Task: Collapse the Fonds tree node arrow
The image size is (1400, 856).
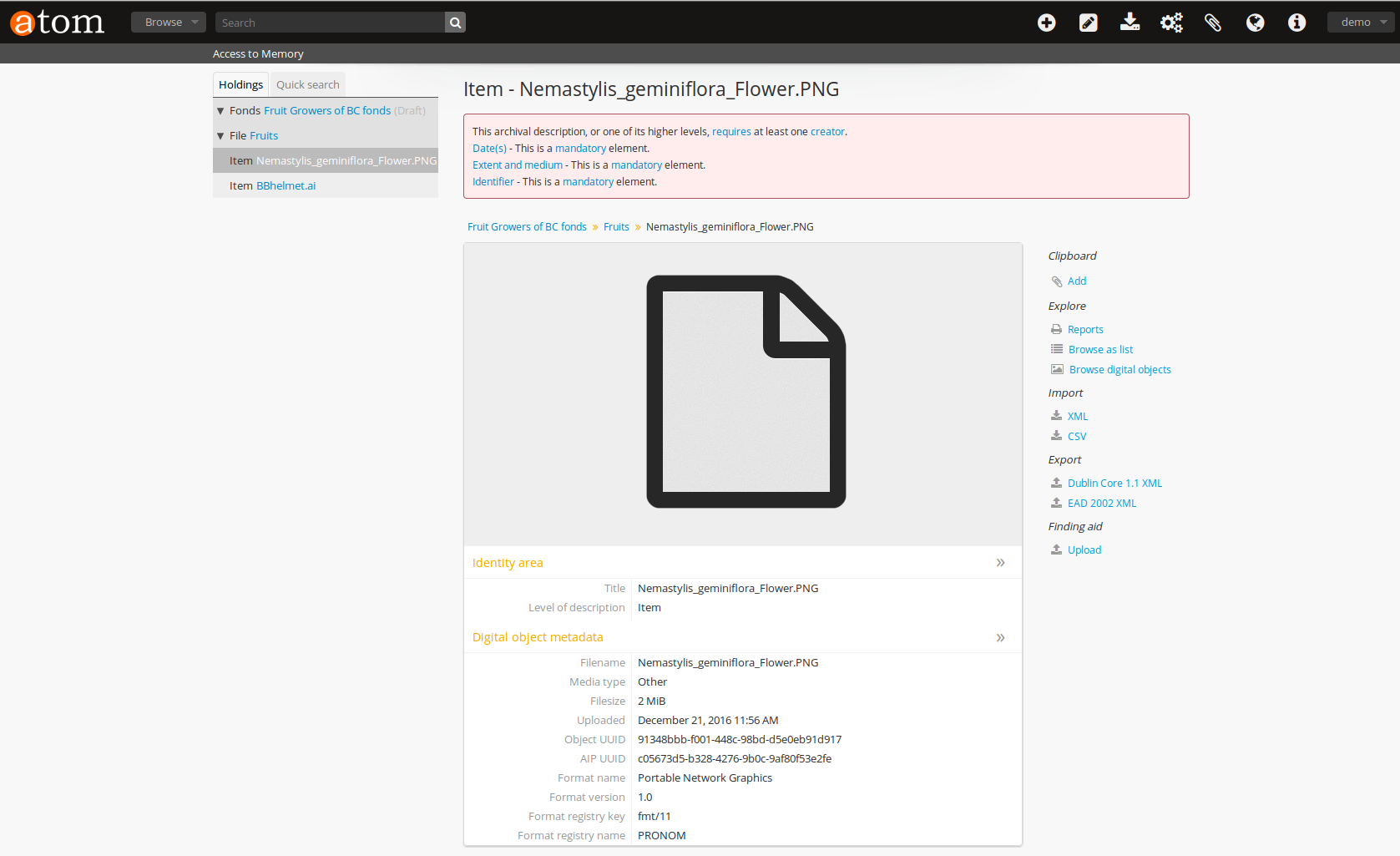Action: tap(220, 111)
